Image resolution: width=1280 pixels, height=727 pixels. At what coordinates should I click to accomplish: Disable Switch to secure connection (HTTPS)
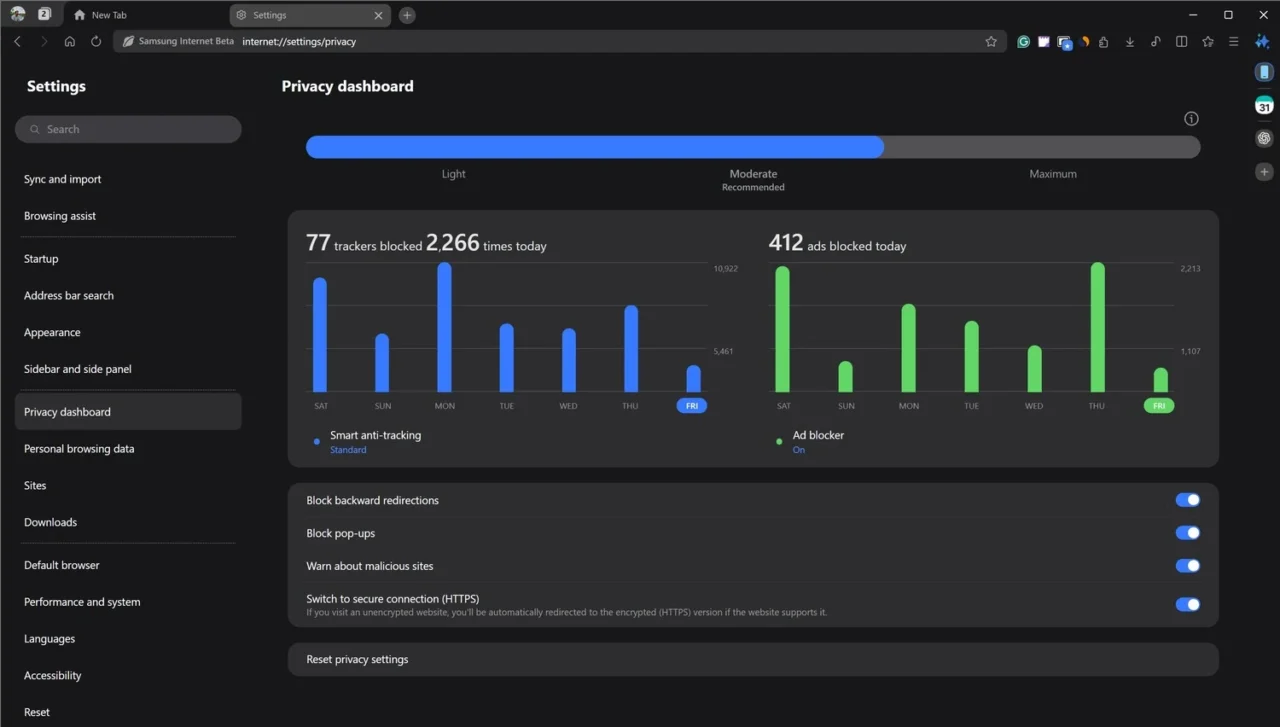tap(1187, 604)
